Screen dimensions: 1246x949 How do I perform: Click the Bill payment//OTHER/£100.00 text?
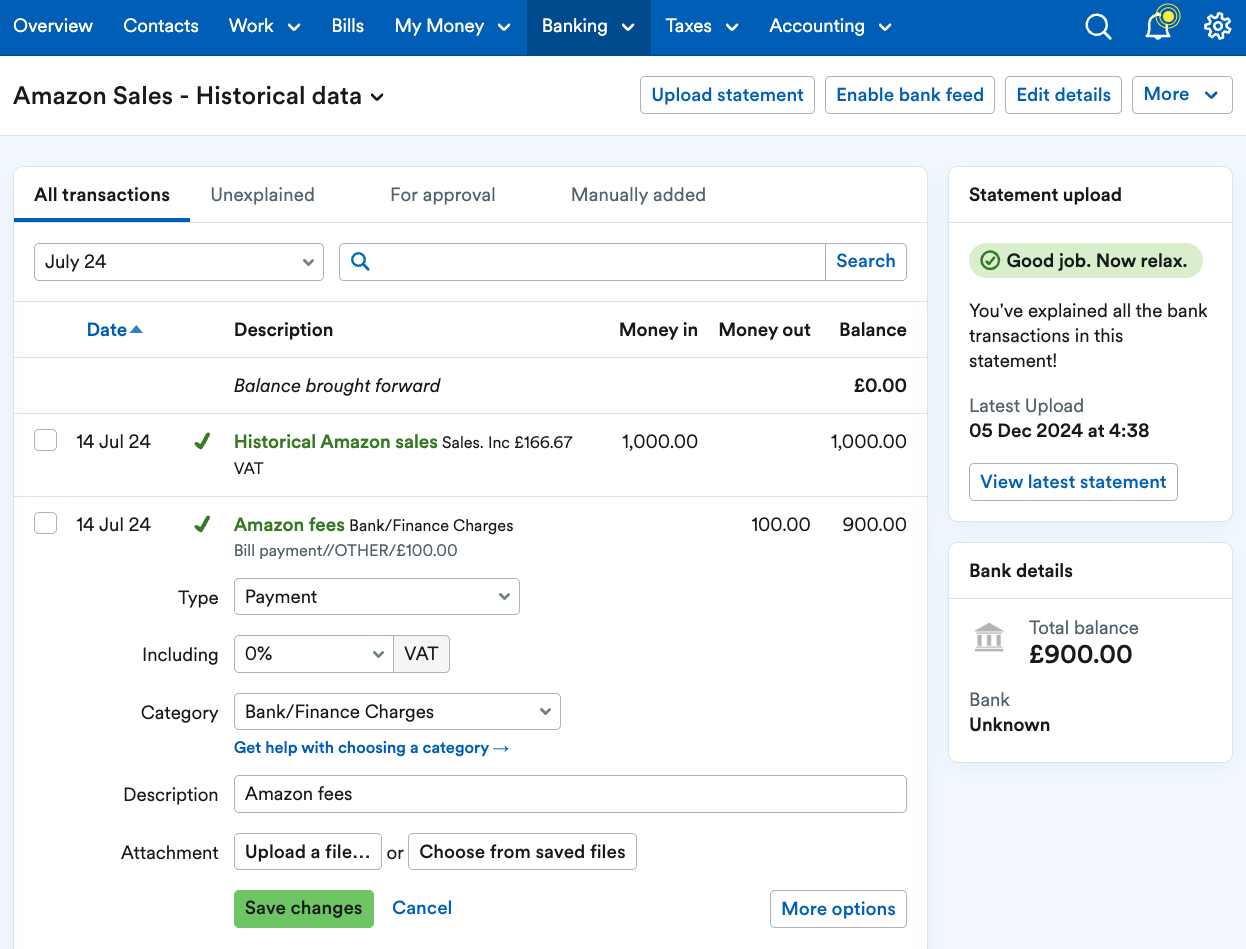click(x=346, y=551)
